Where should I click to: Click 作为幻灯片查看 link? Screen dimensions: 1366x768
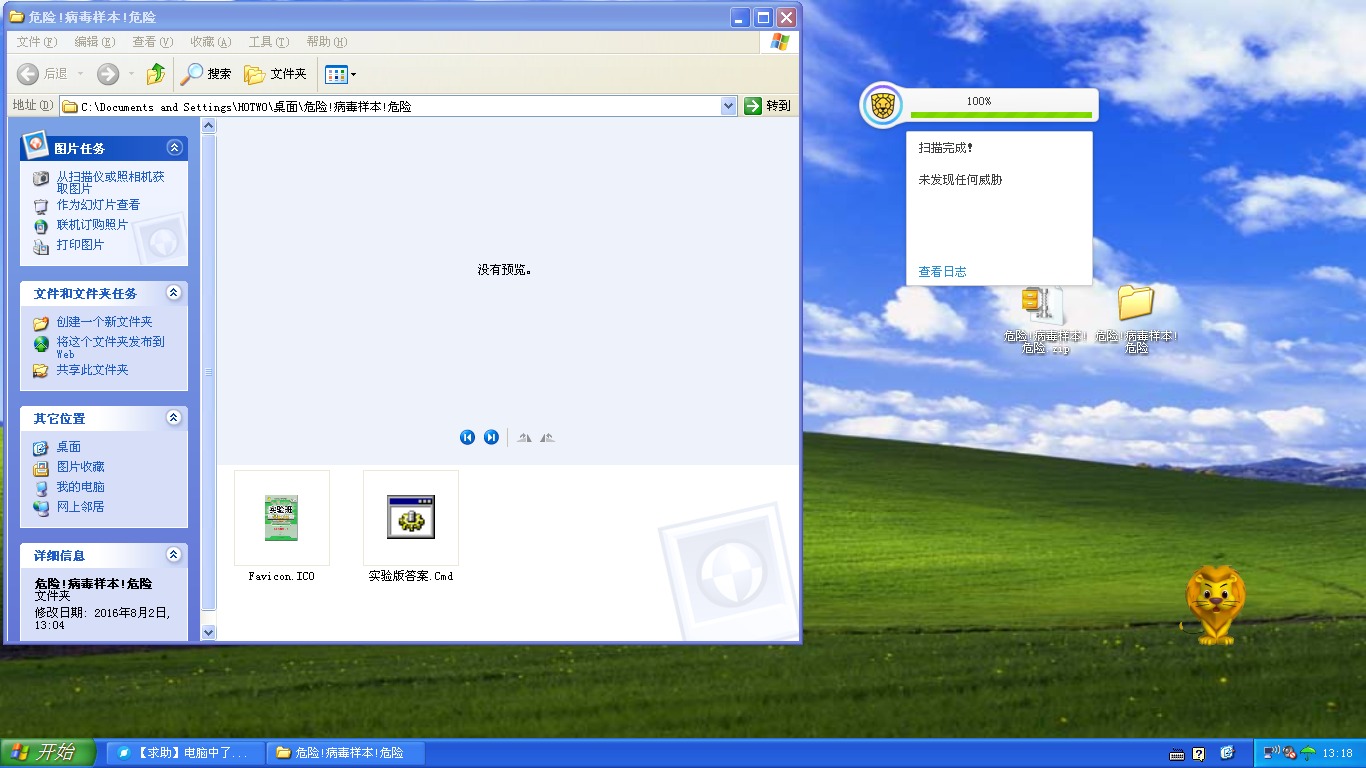click(x=98, y=205)
